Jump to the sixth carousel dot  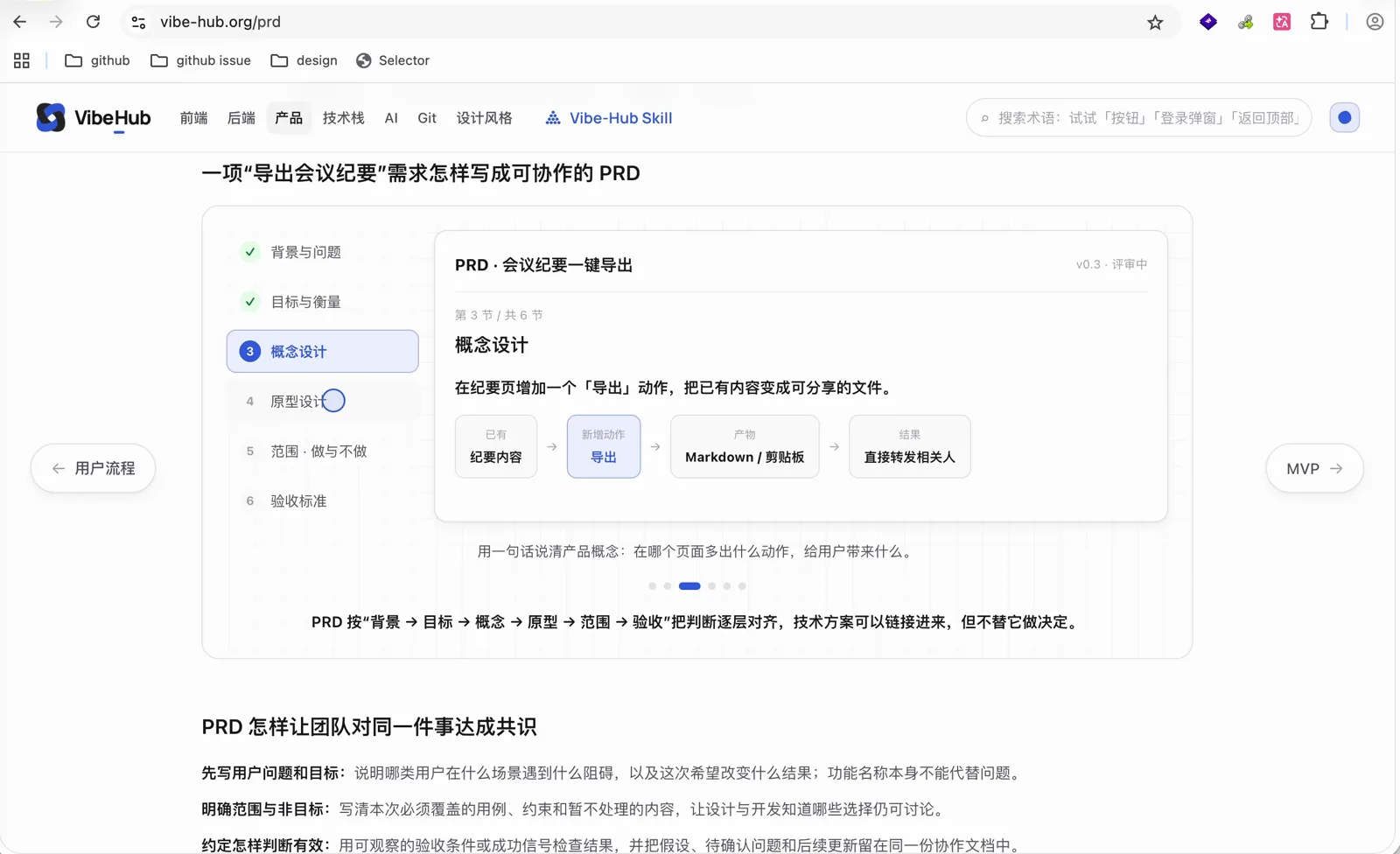pyautogui.click(x=742, y=586)
